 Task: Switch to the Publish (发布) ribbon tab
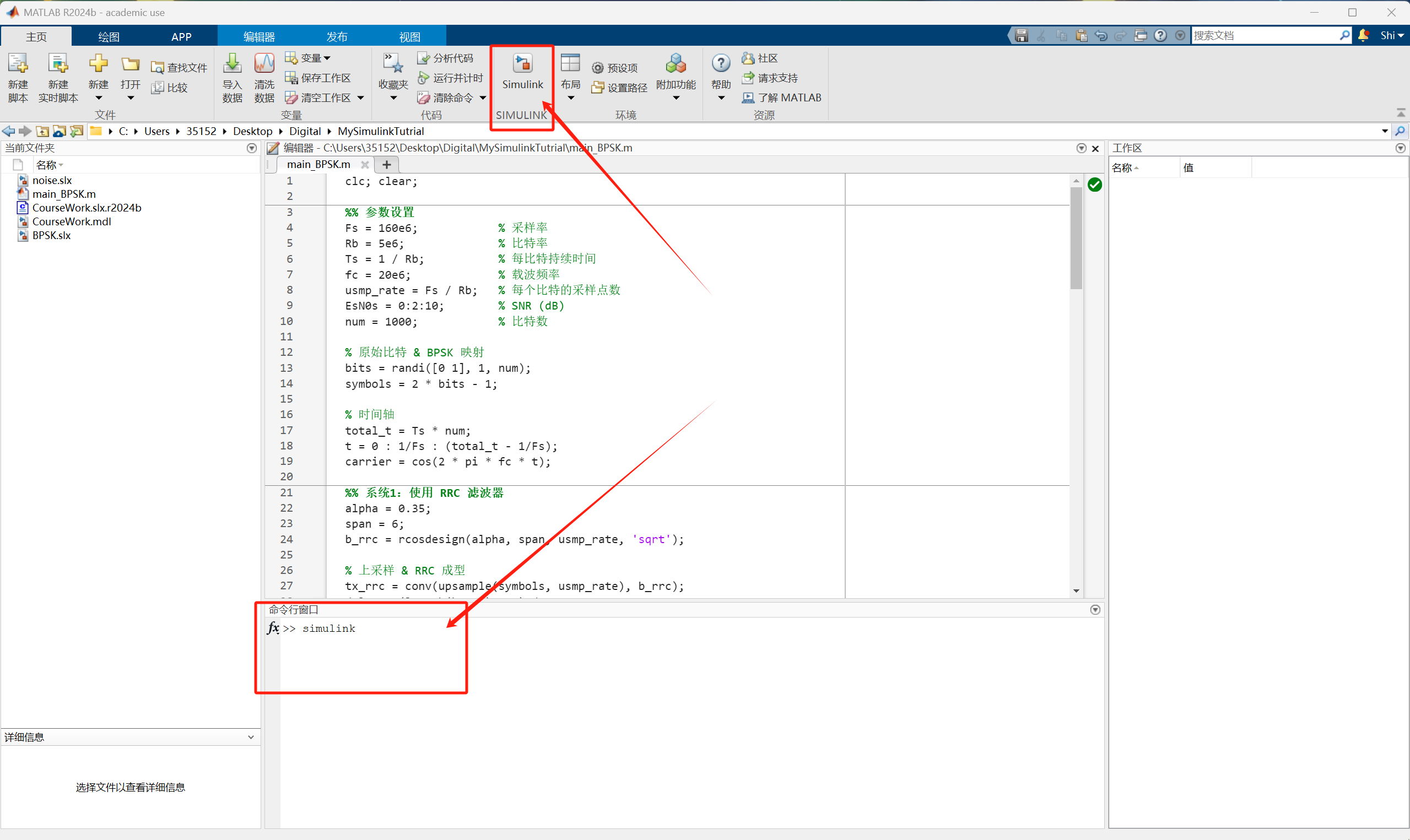pos(337,37)
